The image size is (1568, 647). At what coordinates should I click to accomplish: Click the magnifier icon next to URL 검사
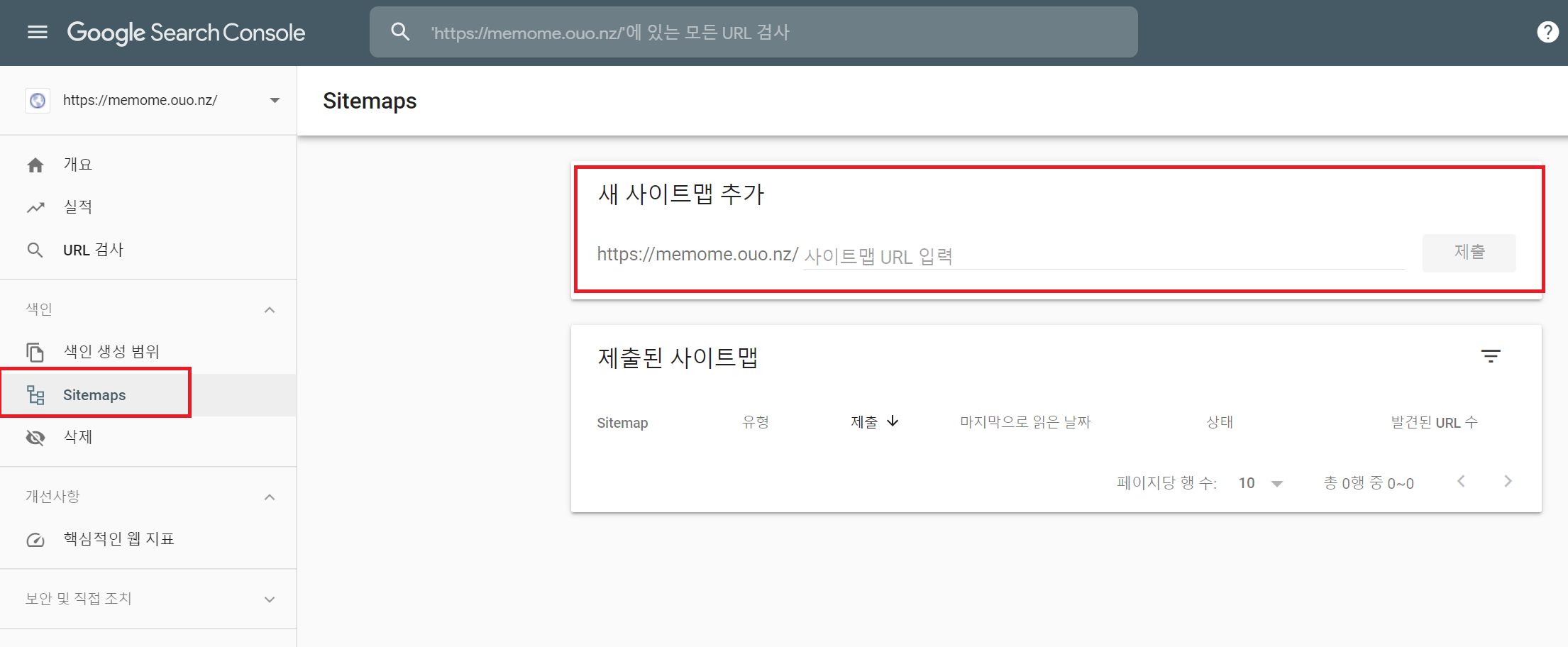click(35, 250)
